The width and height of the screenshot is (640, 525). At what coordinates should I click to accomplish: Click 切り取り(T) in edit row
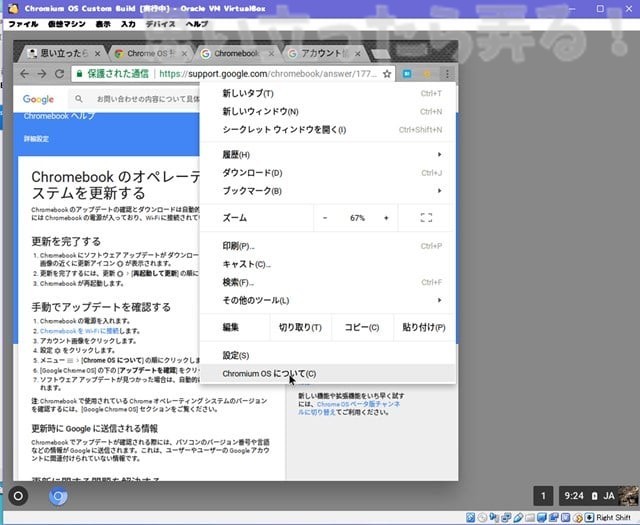(300, 327)
